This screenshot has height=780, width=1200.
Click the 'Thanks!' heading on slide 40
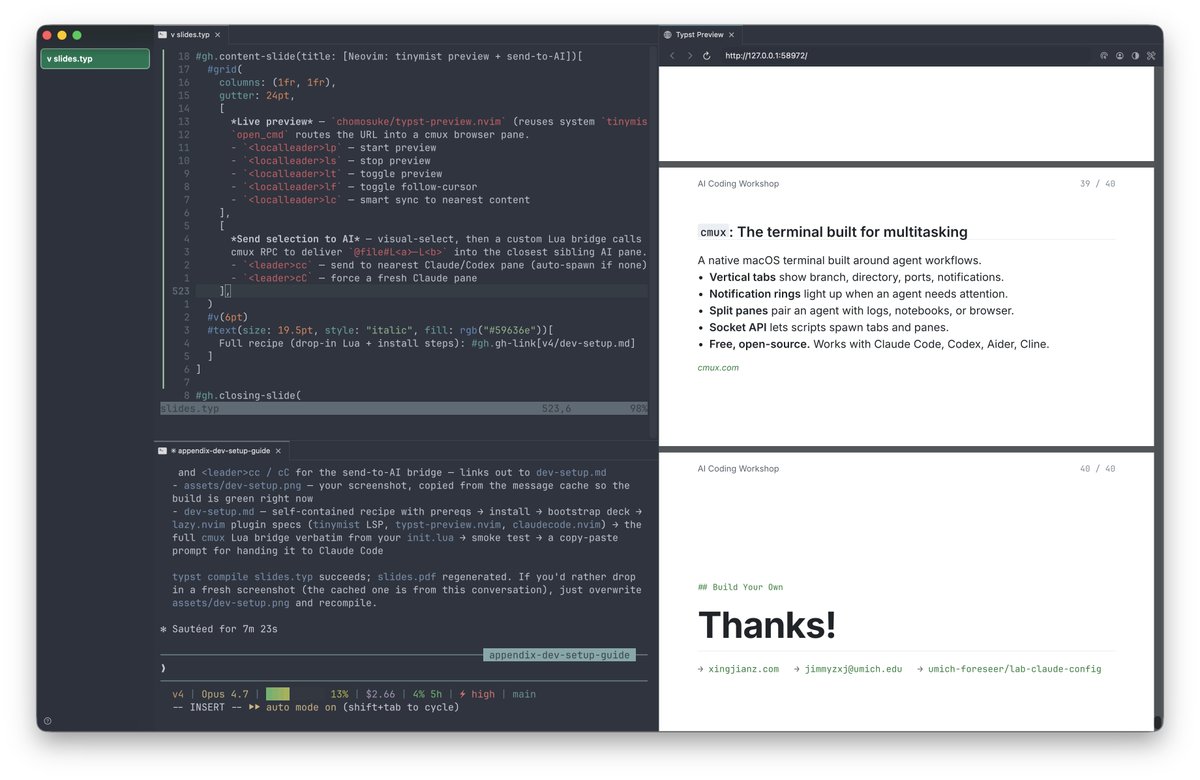pos(767,625)
